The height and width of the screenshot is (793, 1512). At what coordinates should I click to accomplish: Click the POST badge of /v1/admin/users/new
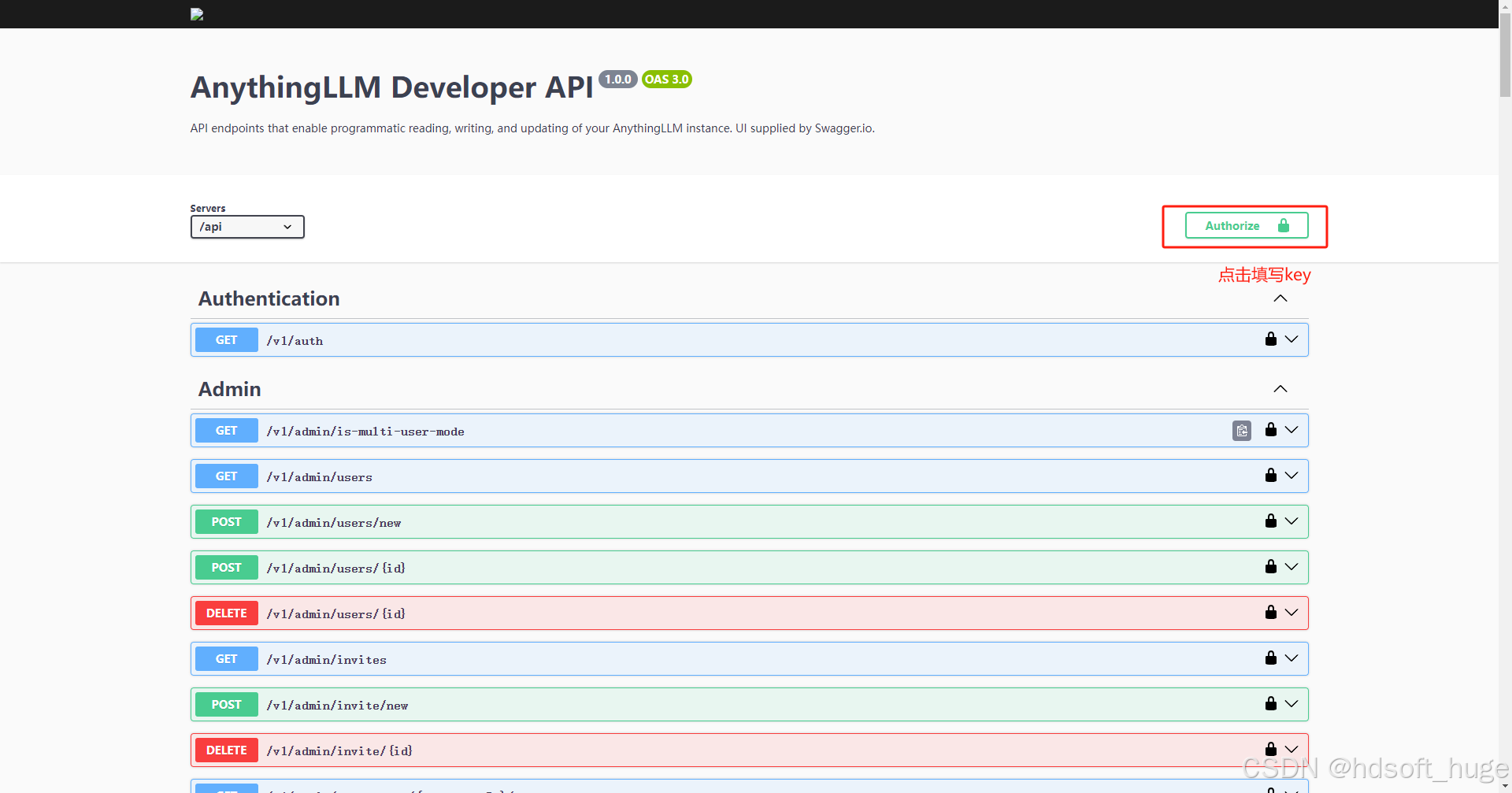pyautogui.click(x=227, y=522)
